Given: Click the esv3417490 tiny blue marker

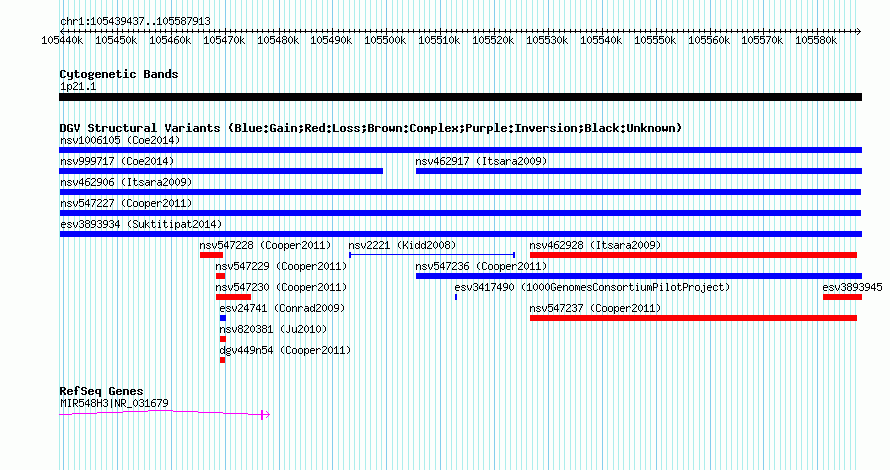Looking at the screenshot, I should click(456, 297).
